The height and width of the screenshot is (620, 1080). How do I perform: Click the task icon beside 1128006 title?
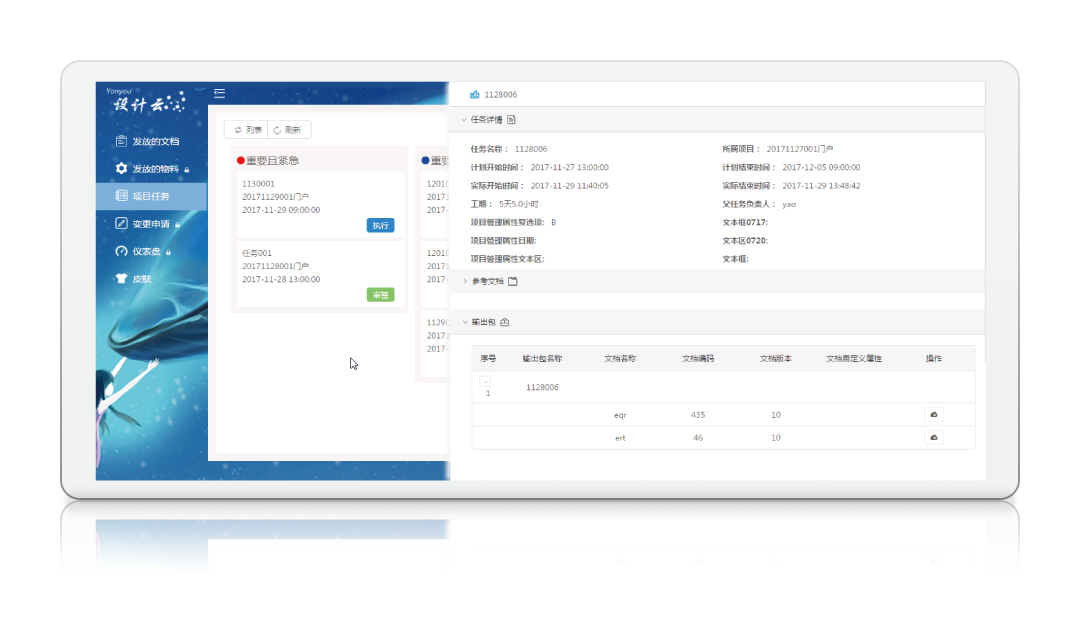474,95
